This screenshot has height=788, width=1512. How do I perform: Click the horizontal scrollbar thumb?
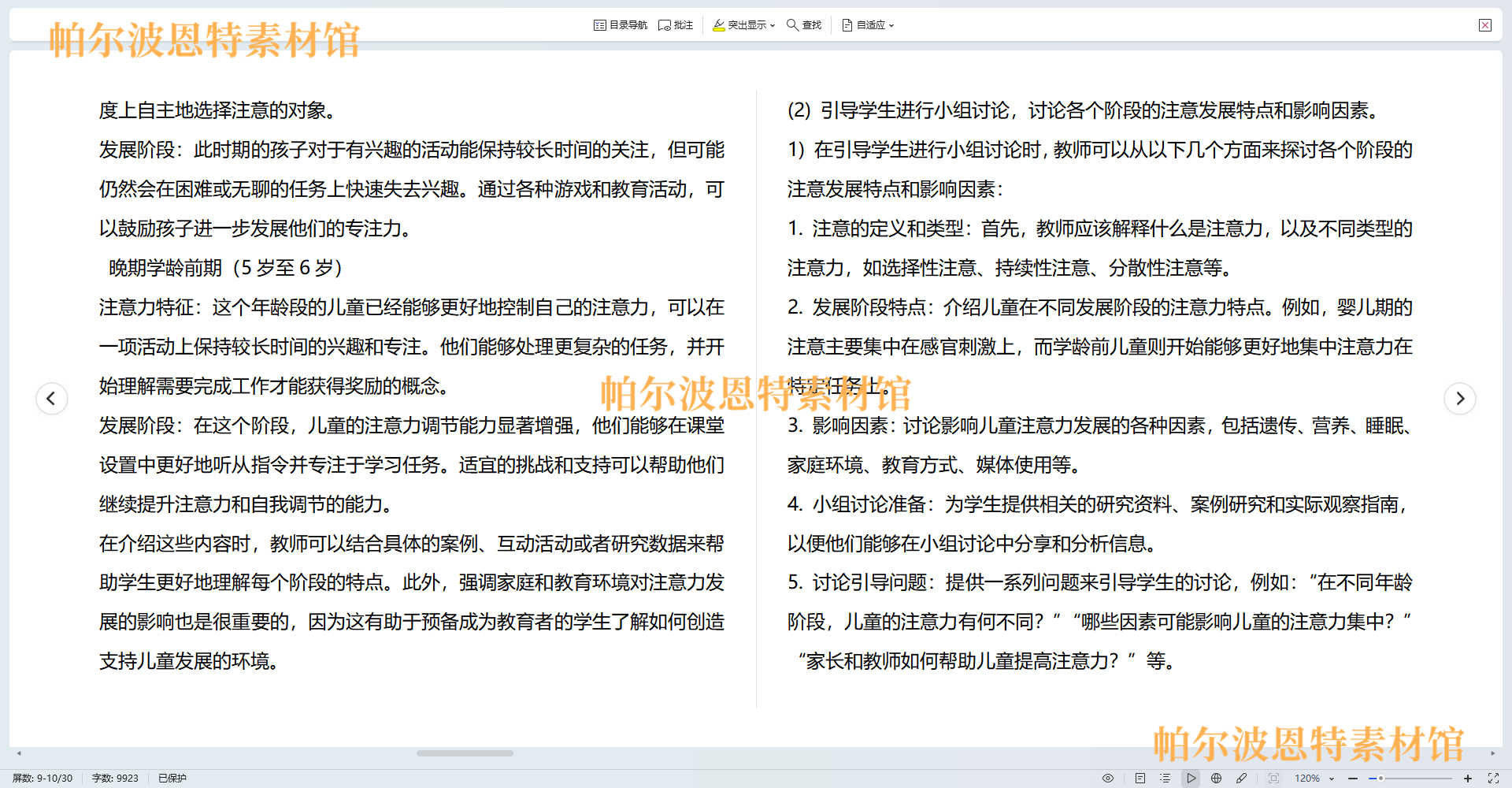[465, 753]
